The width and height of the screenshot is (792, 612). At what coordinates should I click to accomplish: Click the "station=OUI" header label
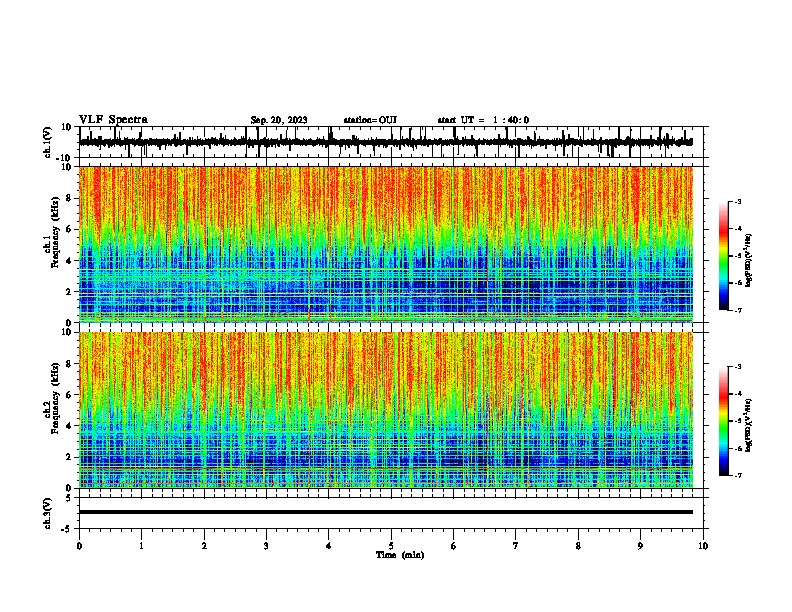370,120
